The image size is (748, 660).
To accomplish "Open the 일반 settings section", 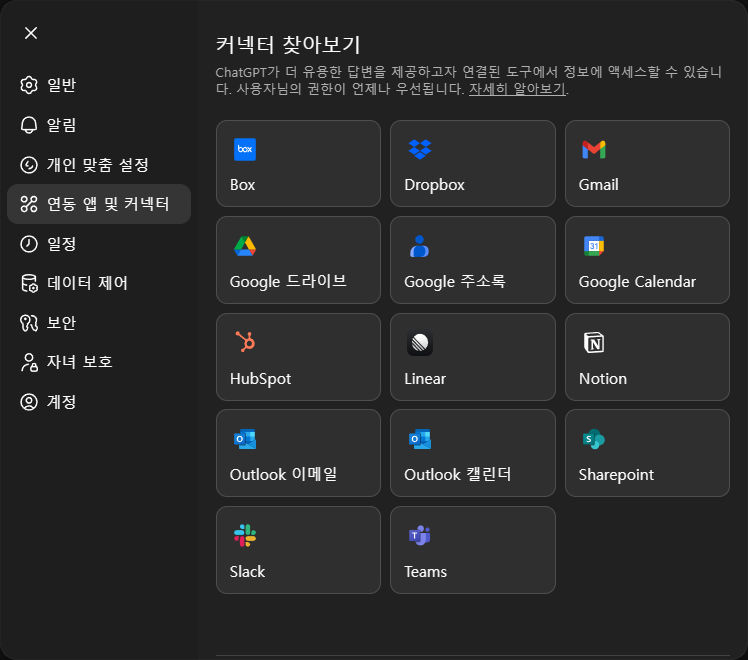I will 99,85.
